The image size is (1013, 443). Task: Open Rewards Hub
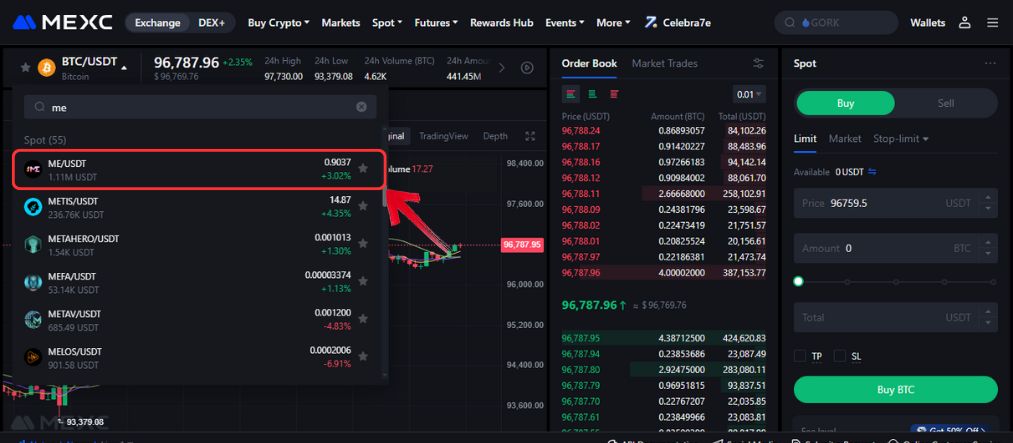click(x=501, y=23)
